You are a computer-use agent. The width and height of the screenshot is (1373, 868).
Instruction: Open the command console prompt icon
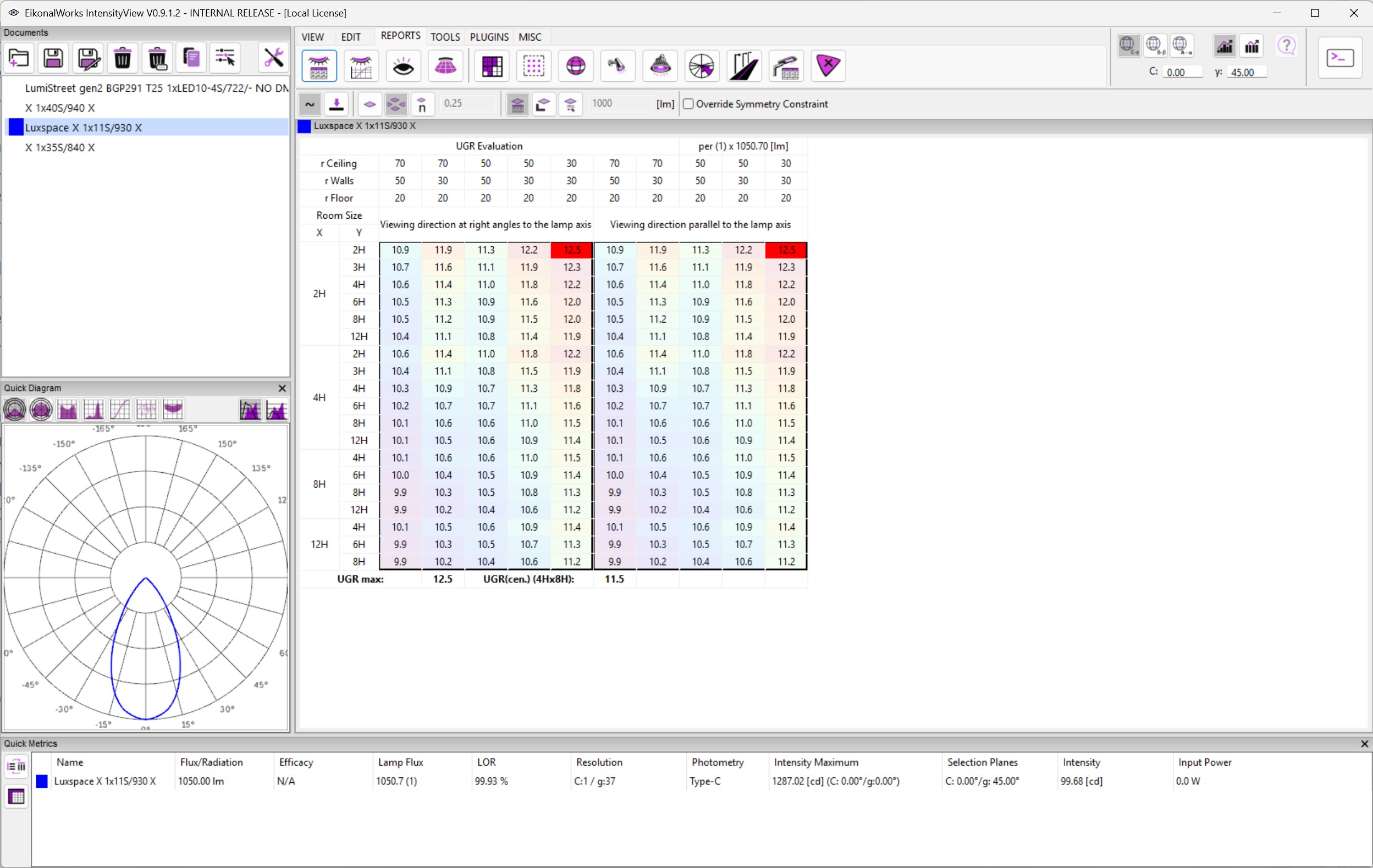pyautogui.click(x=1340, y=58)
